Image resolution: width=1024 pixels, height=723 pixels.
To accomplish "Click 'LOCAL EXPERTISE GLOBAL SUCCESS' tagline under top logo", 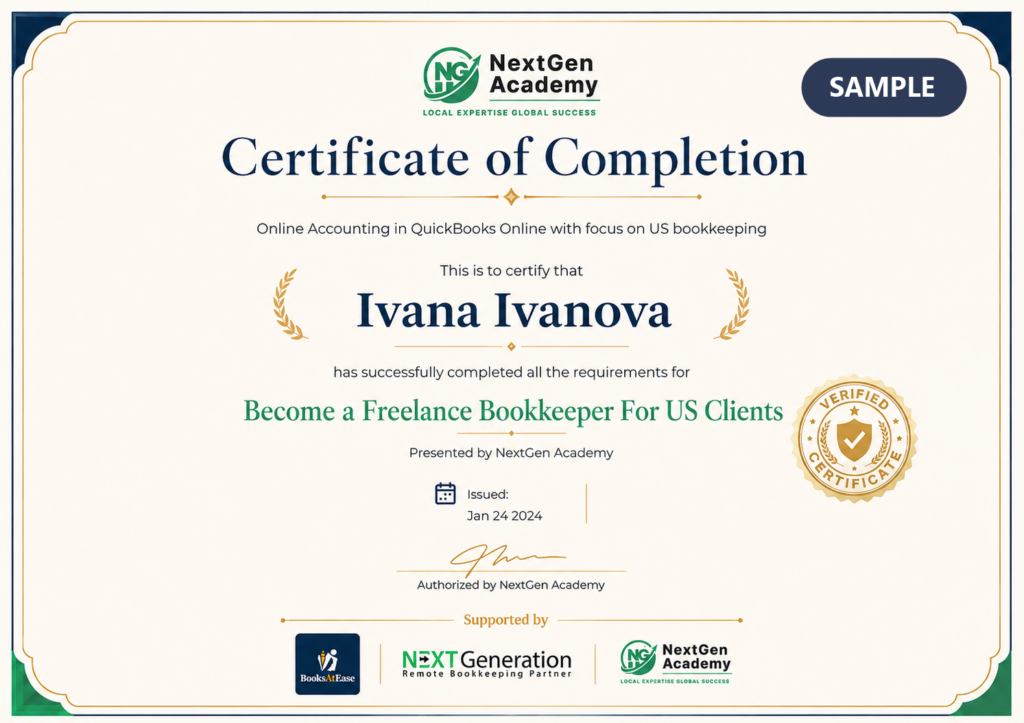I will point(509,112).
